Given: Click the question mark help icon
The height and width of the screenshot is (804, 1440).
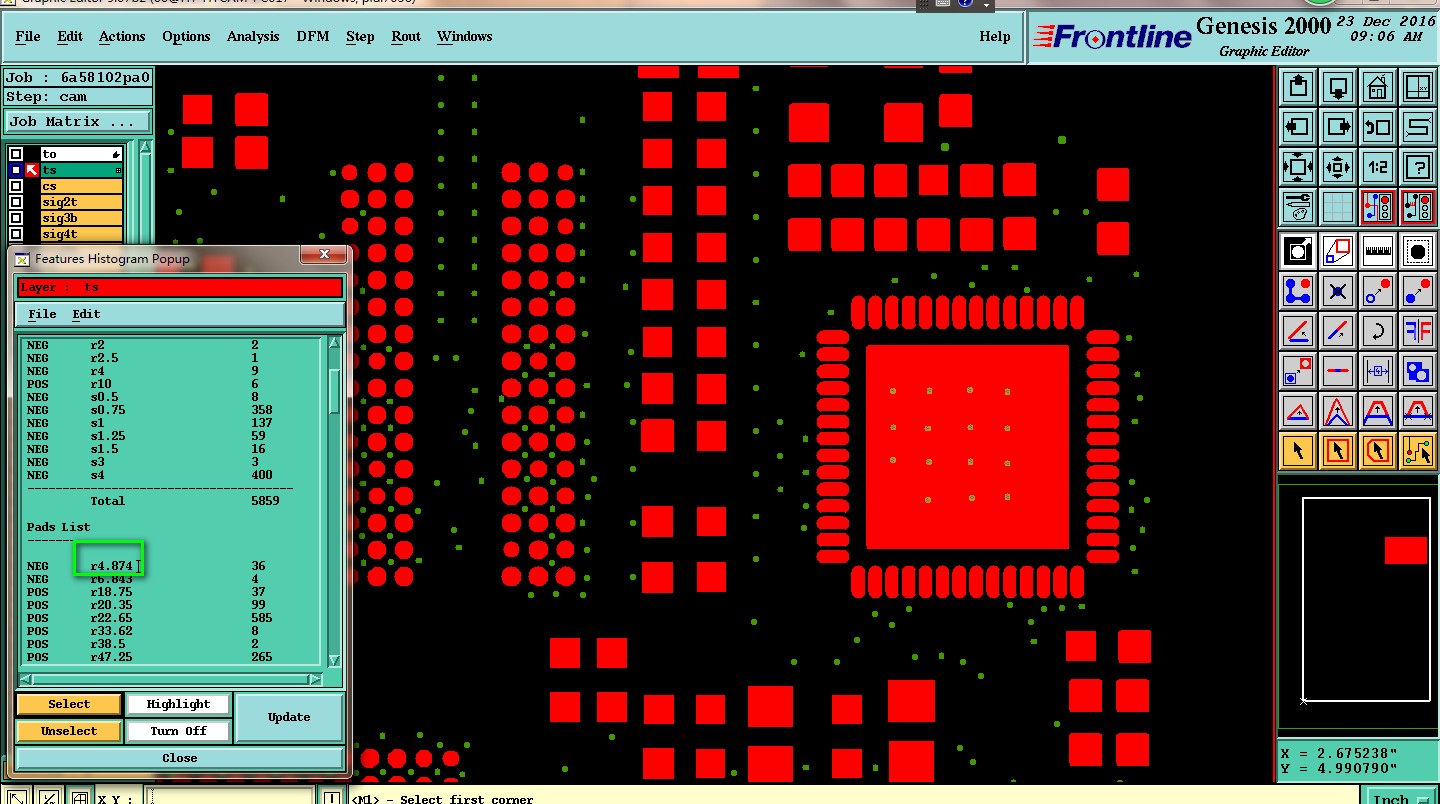Looking at the screenshot, I should pos(1418,166).
